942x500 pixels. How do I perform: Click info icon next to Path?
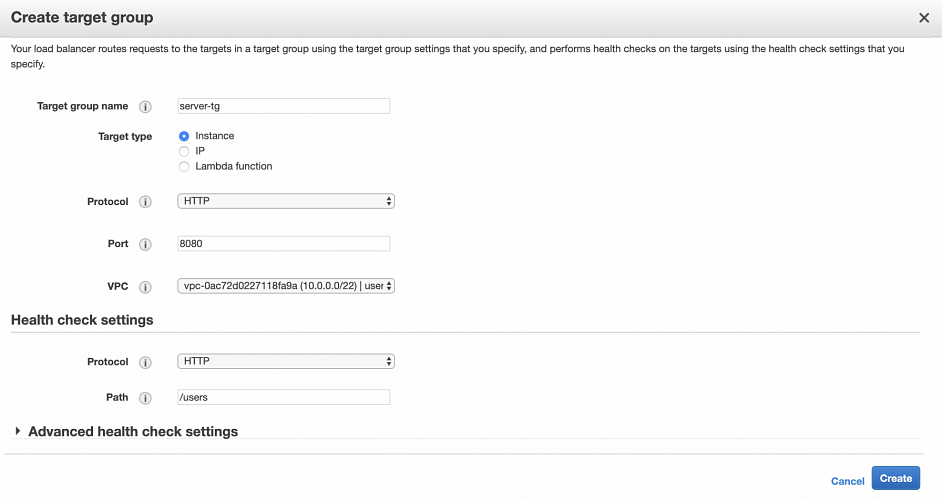(x=145, y=398)
